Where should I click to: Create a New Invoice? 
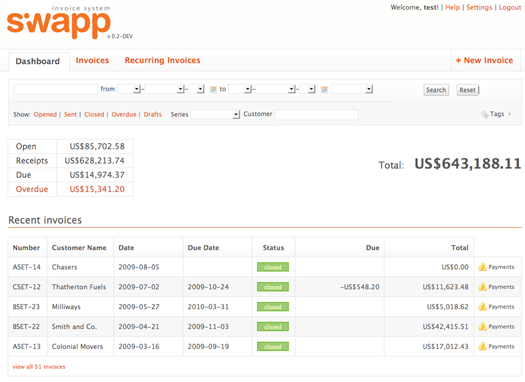tap(484, 60)
